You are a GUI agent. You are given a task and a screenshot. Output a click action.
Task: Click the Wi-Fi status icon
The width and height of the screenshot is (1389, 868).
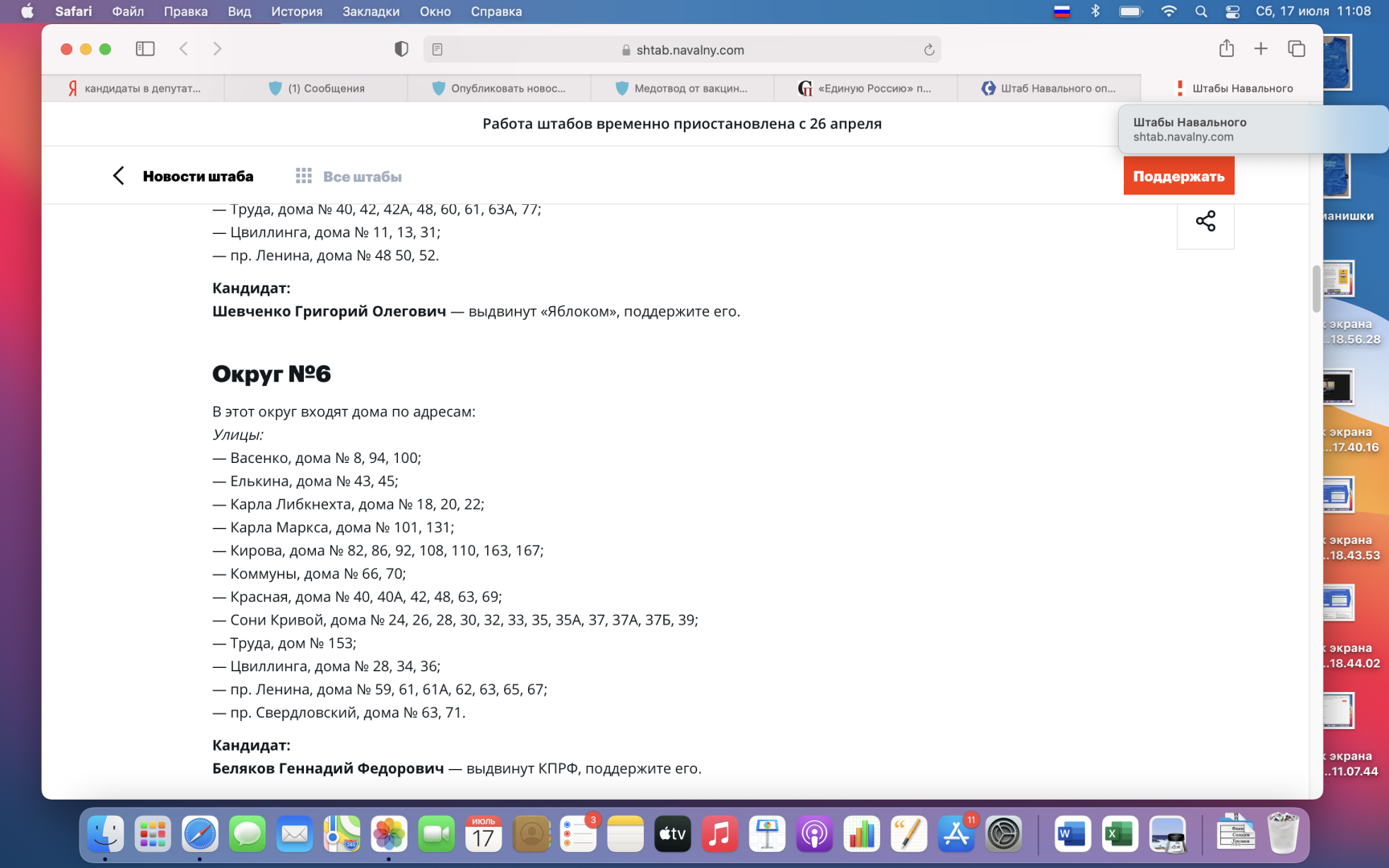(1169, 11)
